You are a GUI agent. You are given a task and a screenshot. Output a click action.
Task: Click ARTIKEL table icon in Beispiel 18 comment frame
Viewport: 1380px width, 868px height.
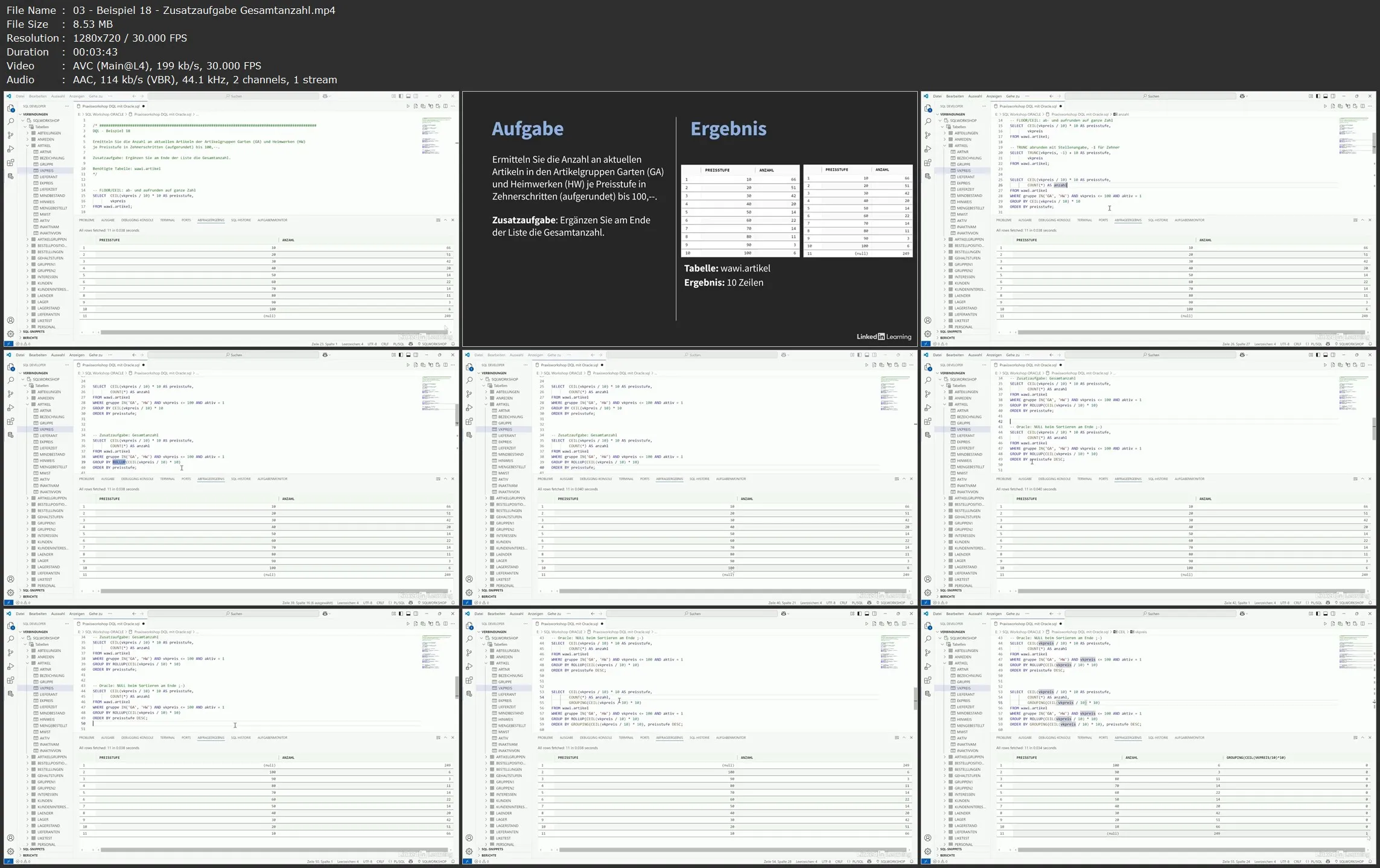pos(34,145)
